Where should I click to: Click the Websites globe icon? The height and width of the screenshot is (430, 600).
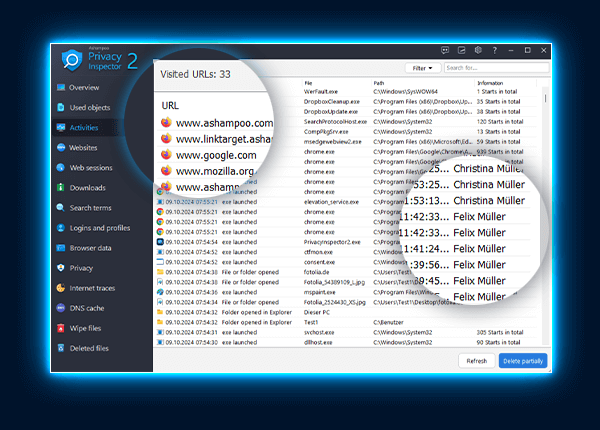point(62,148)
